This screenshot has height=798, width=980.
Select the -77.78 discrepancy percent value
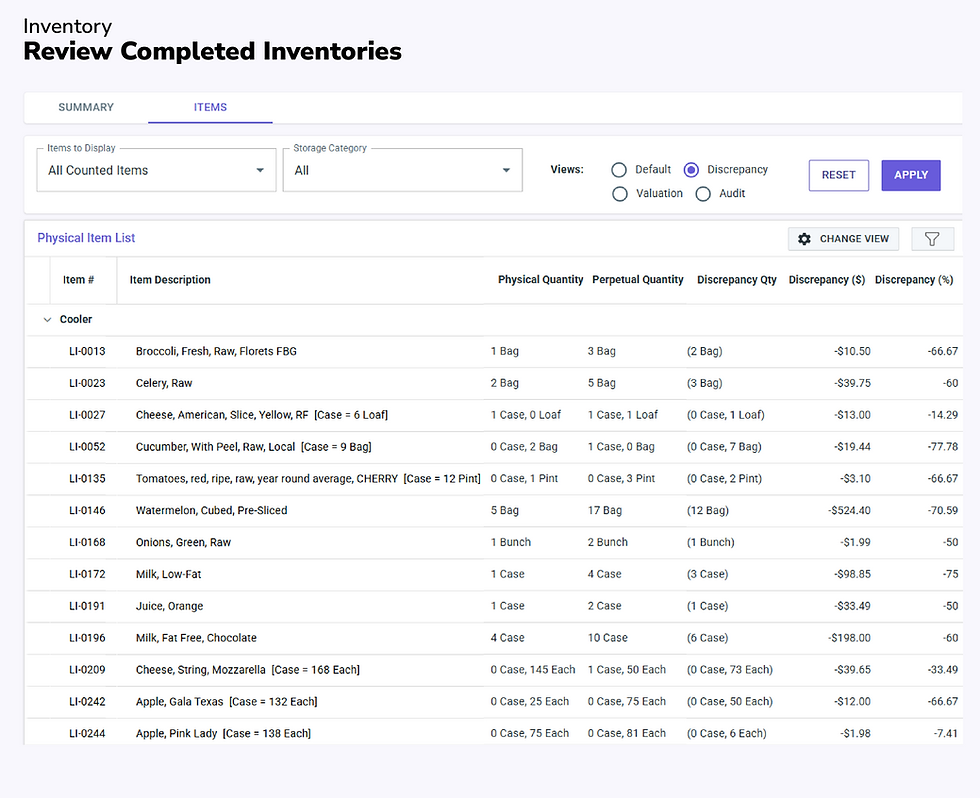coord(942,447)
